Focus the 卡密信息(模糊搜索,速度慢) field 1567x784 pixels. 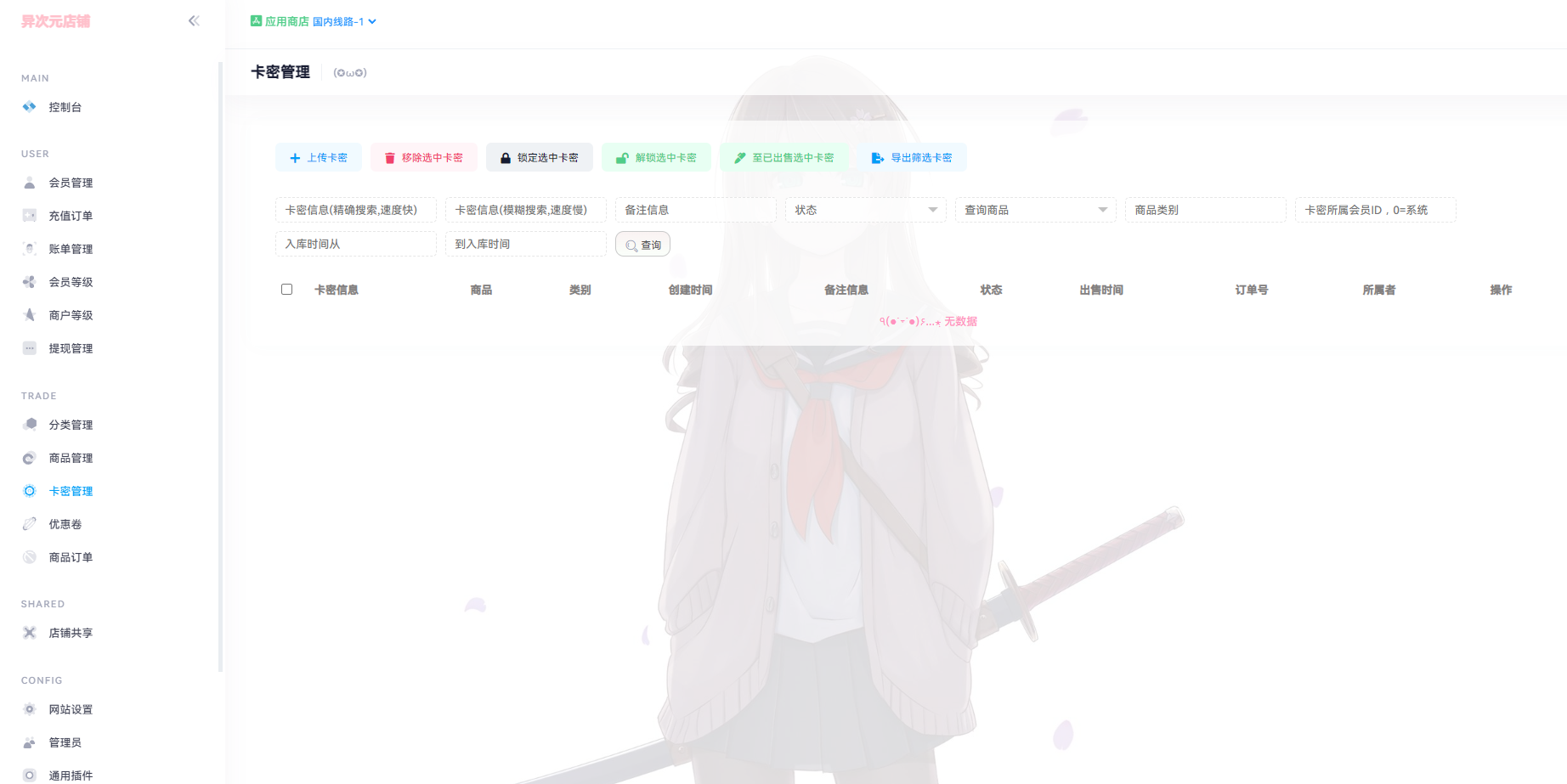coord(525,210)
